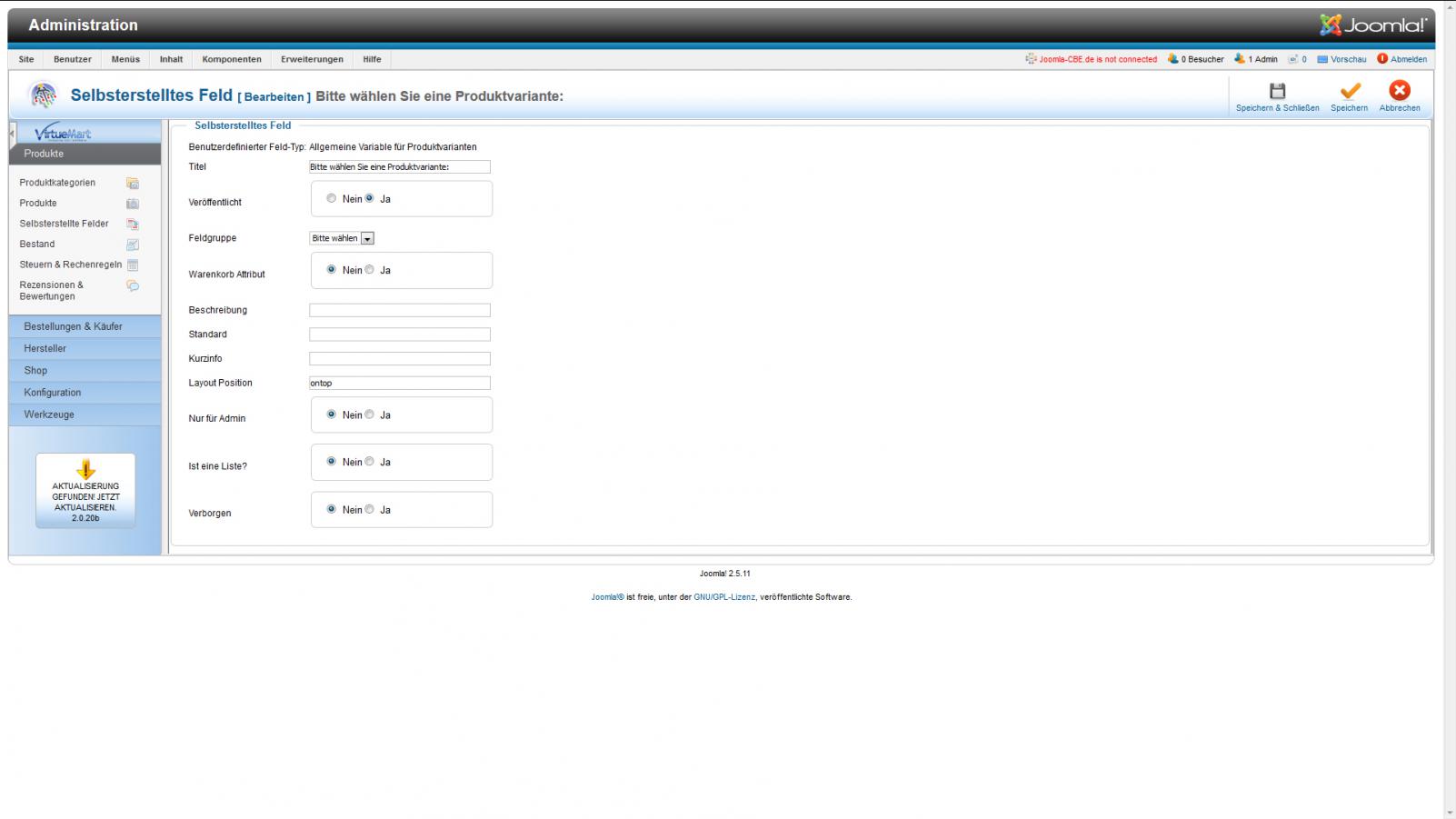1456x819 pixels.
Task: Set Veröffentlicht to Nein
Action: [x=332, y=198]
